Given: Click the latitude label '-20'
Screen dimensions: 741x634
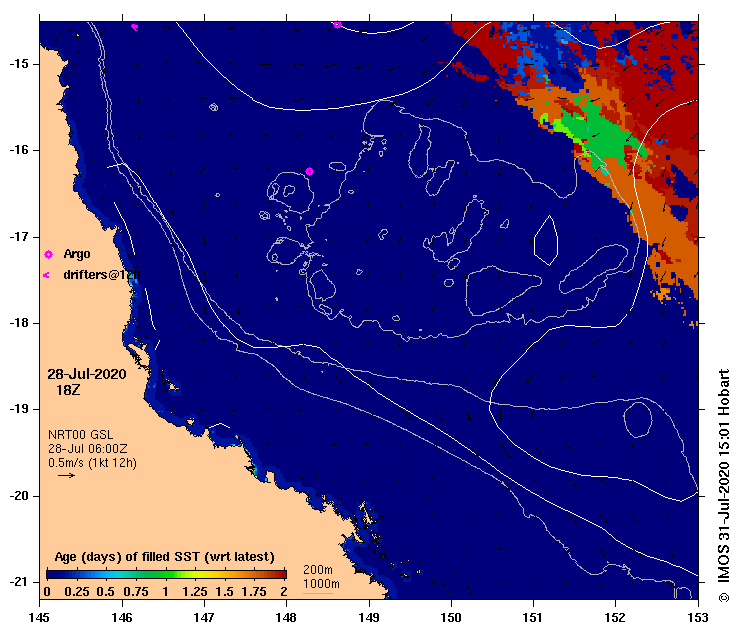Looking at the screenshot, I should (18, 496).
